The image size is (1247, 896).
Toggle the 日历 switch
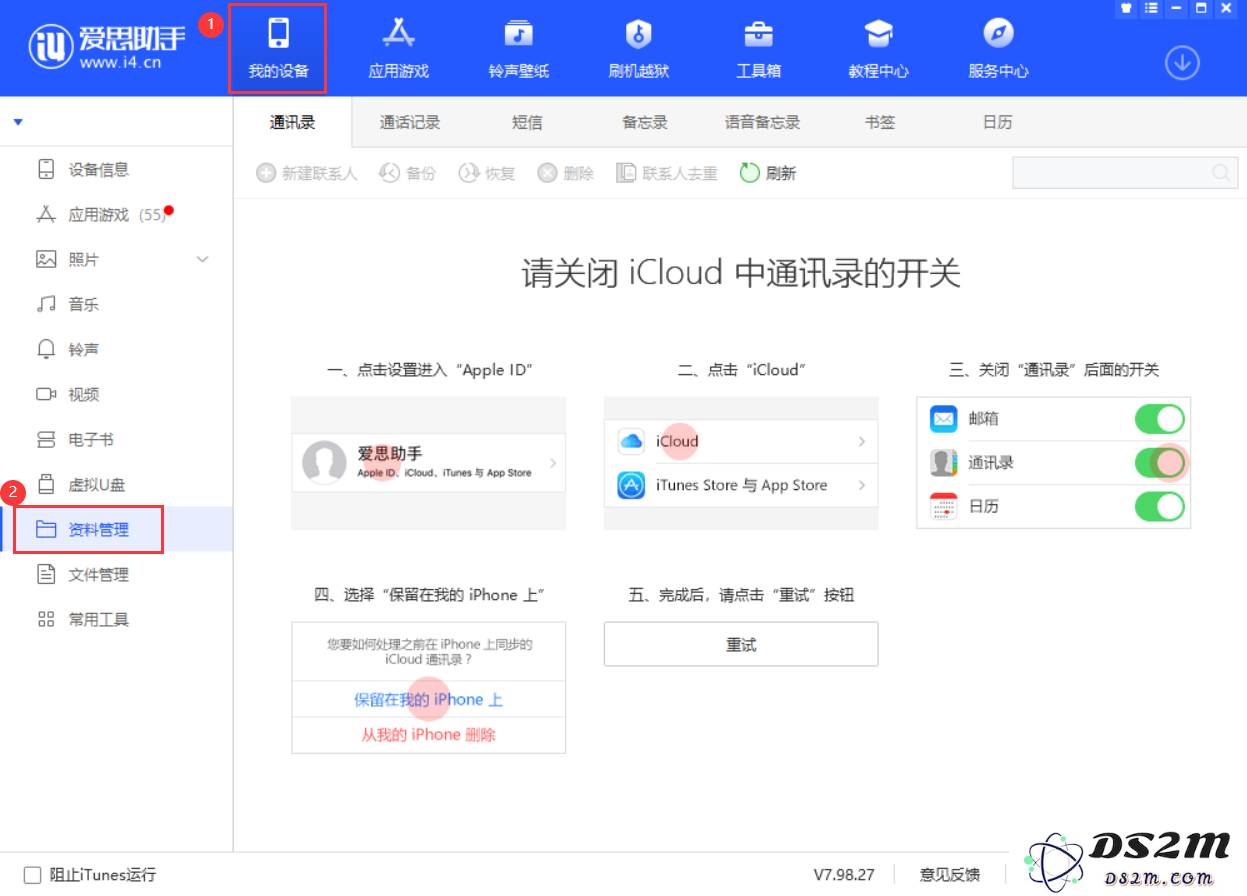[1160, 506]
